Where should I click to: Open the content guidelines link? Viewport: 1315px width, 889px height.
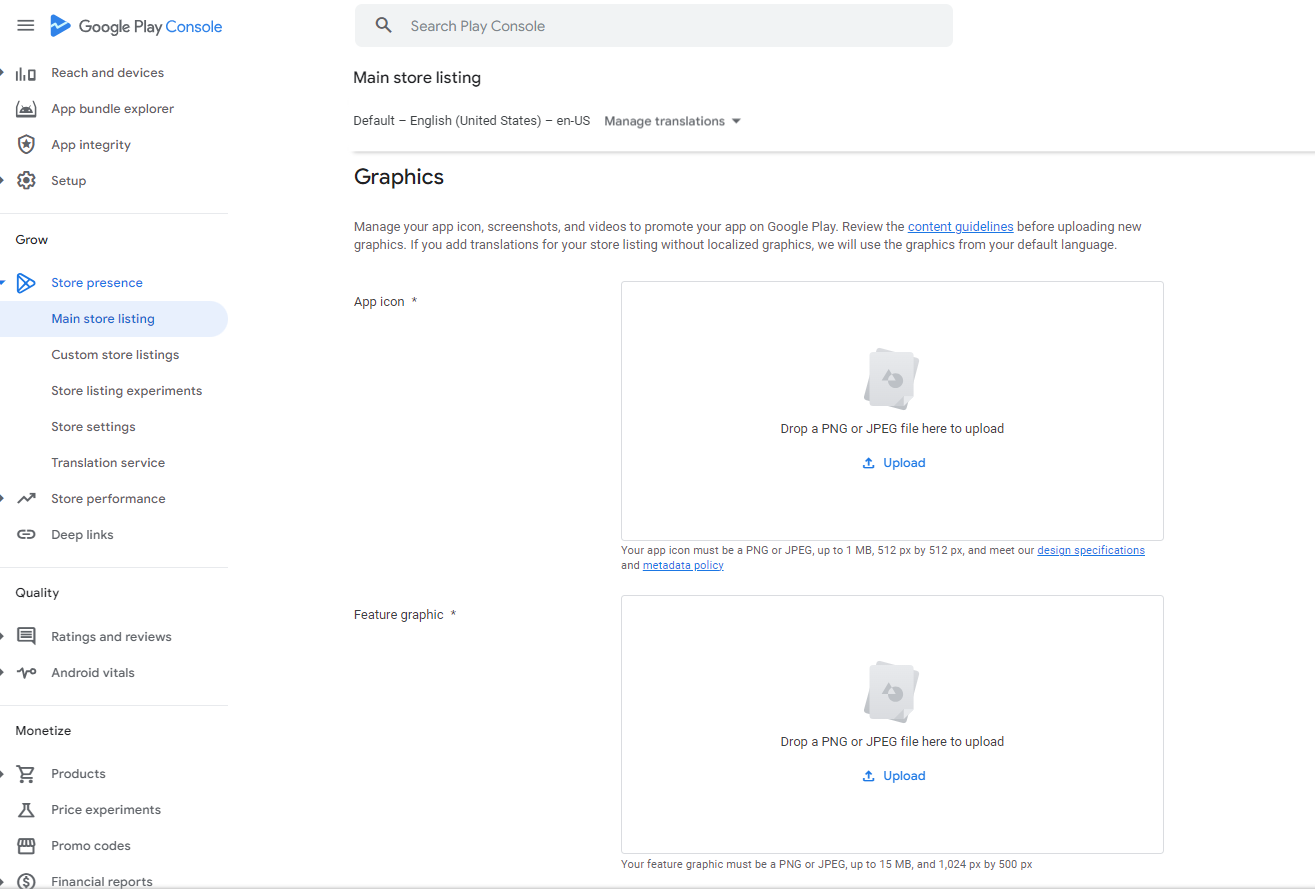(x=960, y=226)
